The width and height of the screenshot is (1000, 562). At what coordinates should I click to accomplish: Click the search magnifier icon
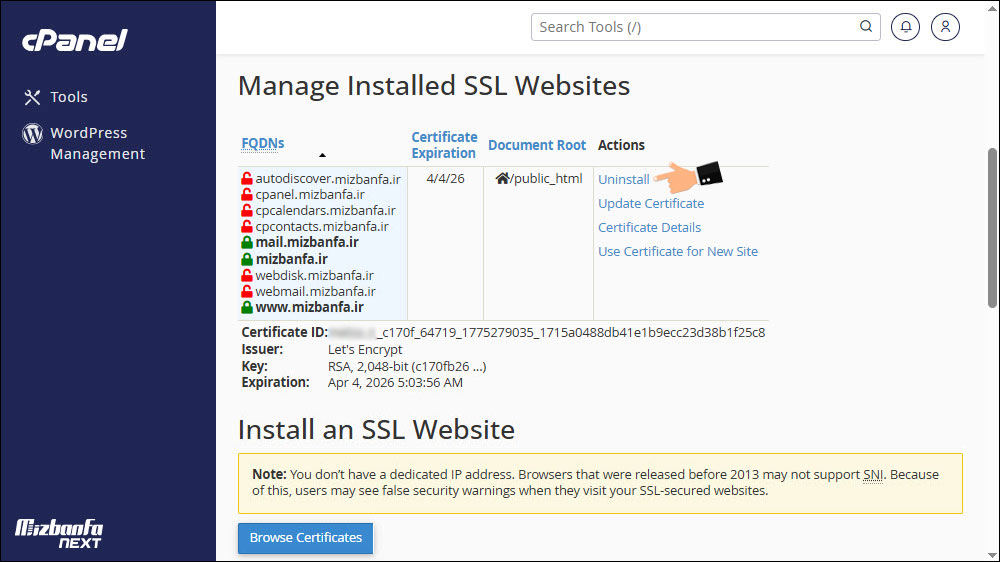coord(865,26)
